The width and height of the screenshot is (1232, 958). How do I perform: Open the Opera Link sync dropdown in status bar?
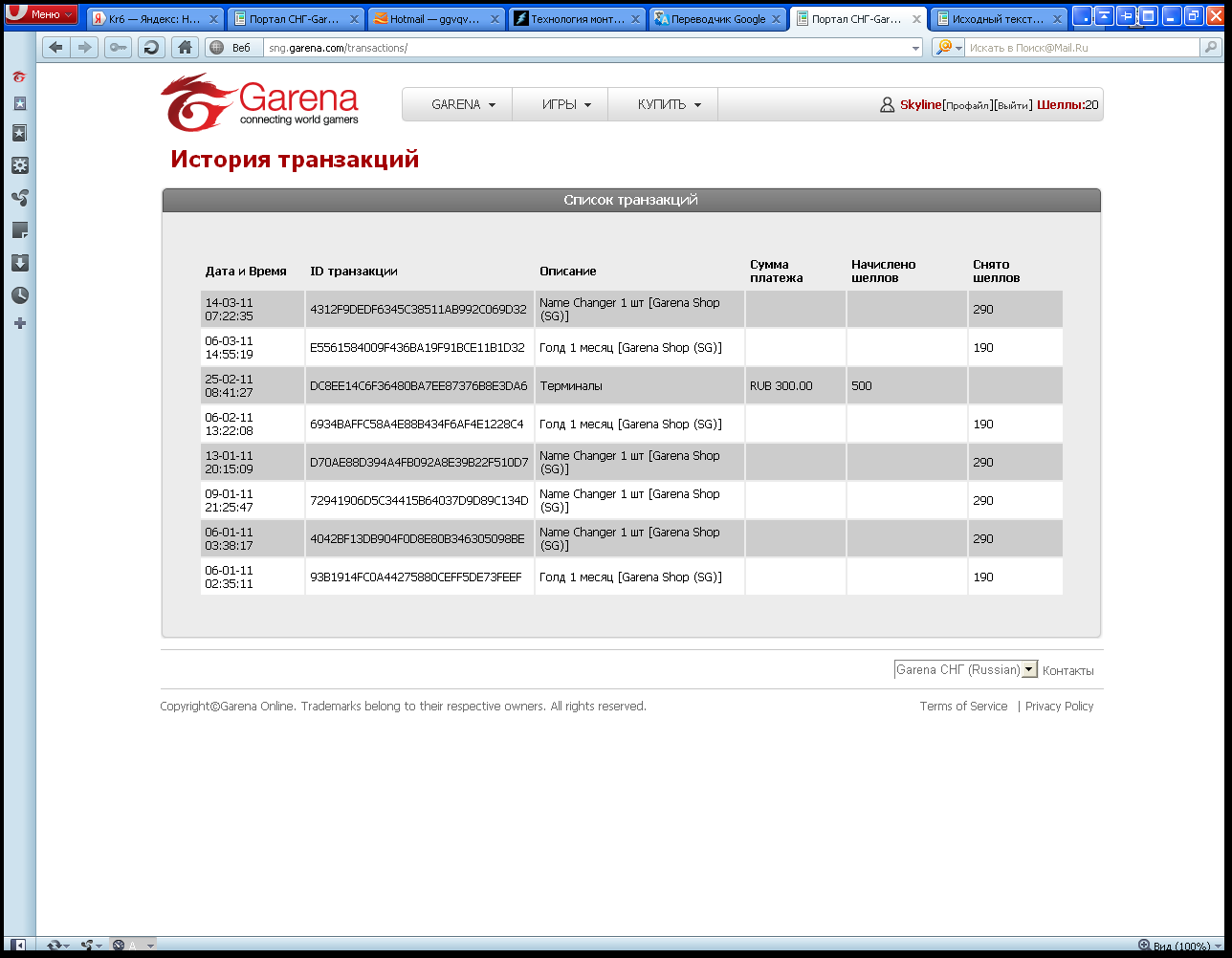(56, 946)
